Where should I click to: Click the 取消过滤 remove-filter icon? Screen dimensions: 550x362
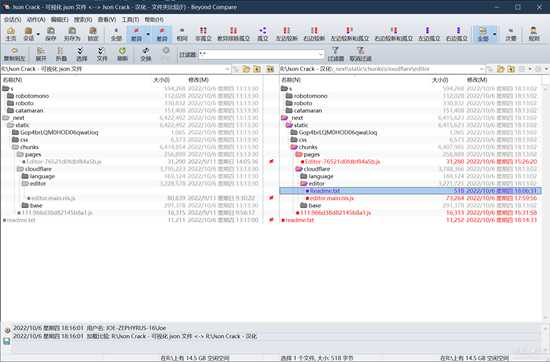(x=360, y=54)
